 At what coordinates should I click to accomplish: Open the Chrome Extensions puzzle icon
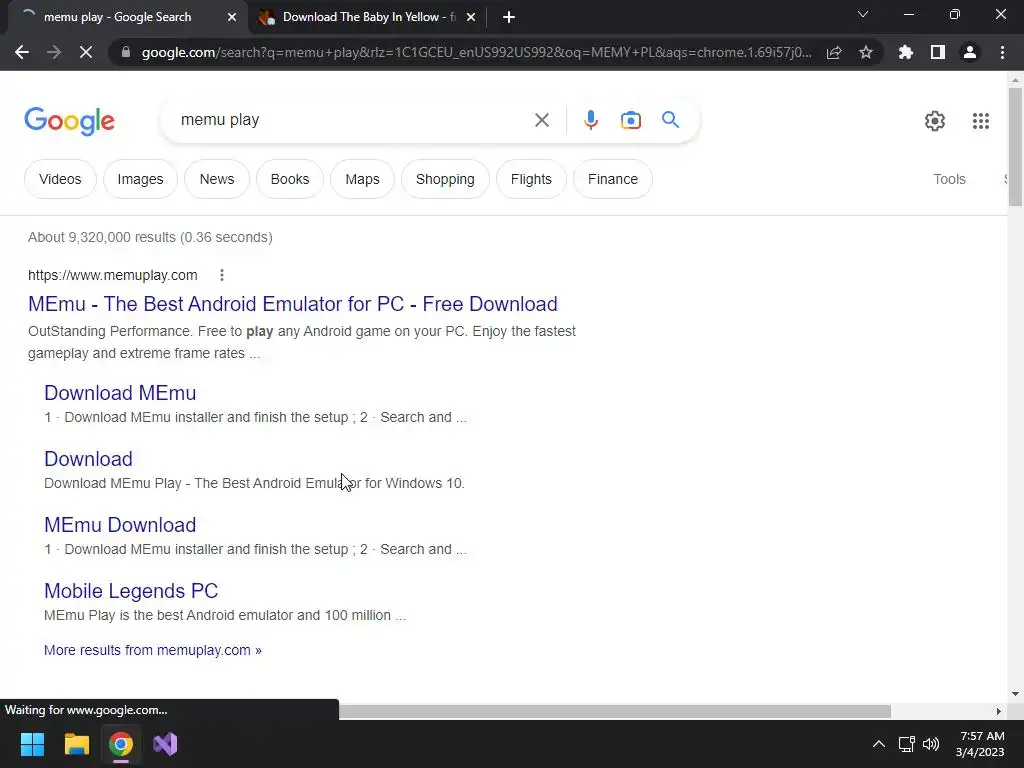[x=905, y=52]
